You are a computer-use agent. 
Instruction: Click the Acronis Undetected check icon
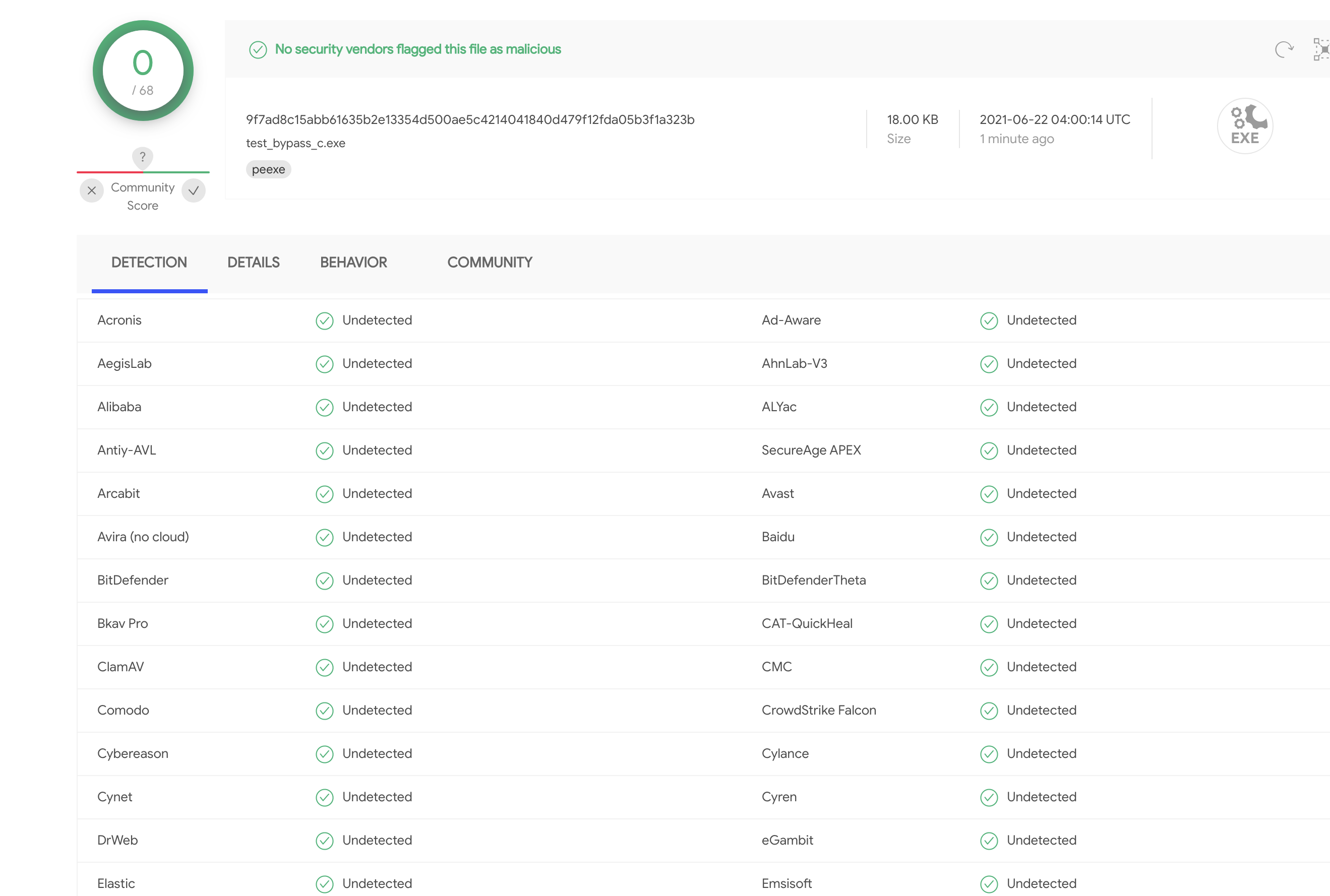(325, 321)
